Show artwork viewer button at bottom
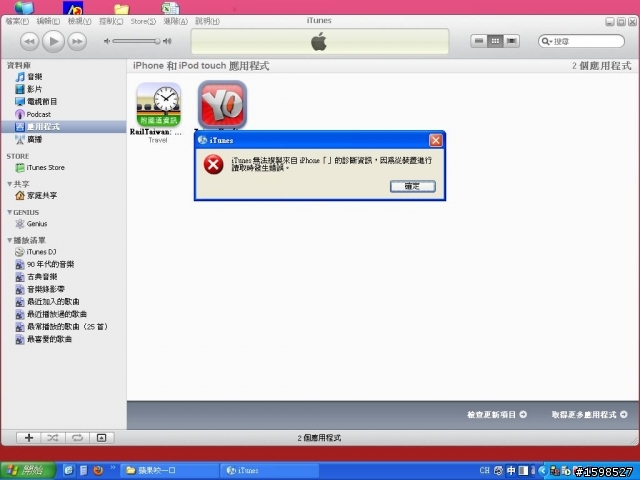Viewport: 640px width, 480px height. pos(102,438)
